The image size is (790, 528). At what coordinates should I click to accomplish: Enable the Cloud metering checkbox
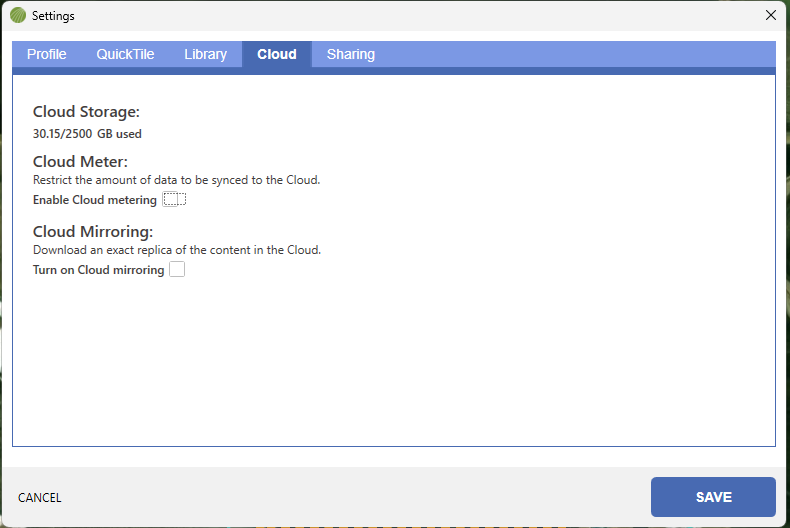pos(174,200)
